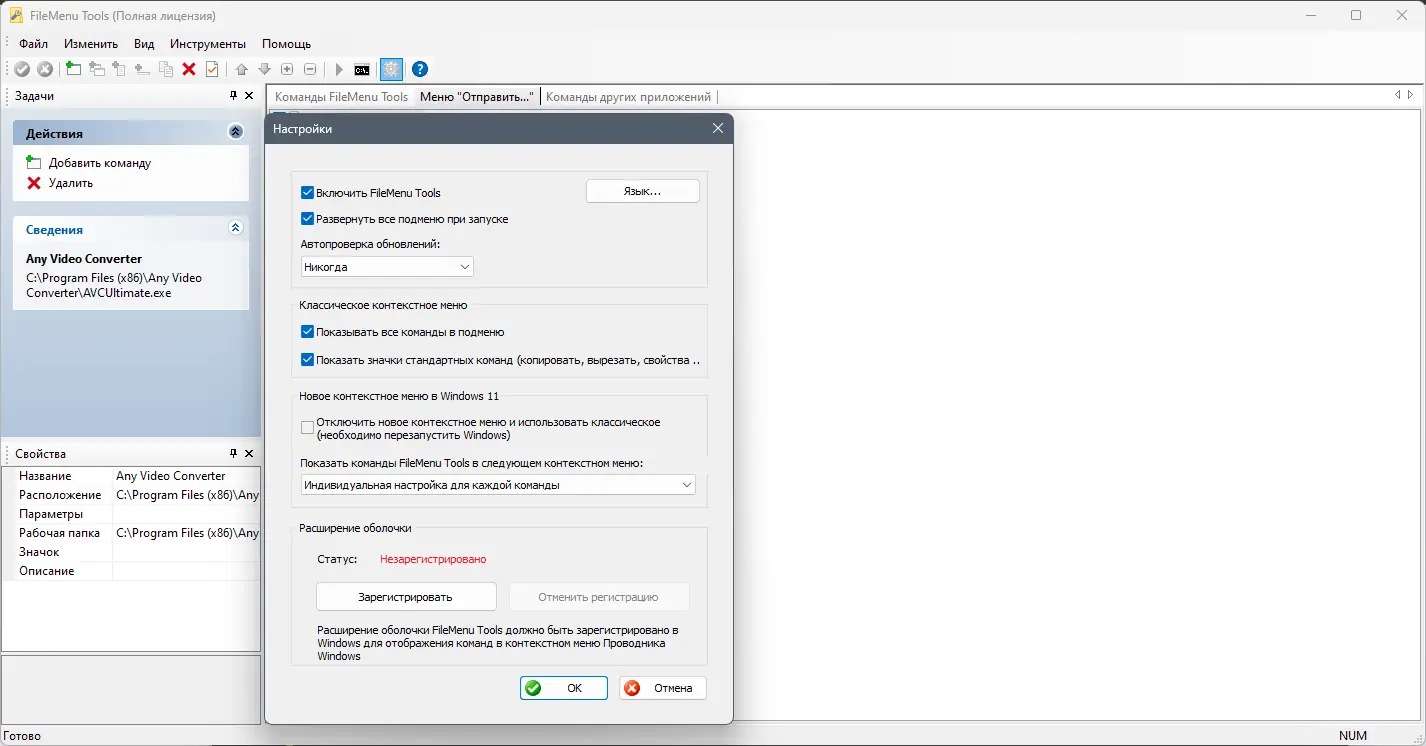Viewport: 1426px width, 746px height.
Task: Click the AVCUltimate.exe path in Сведения
Action: click(114, 286)
